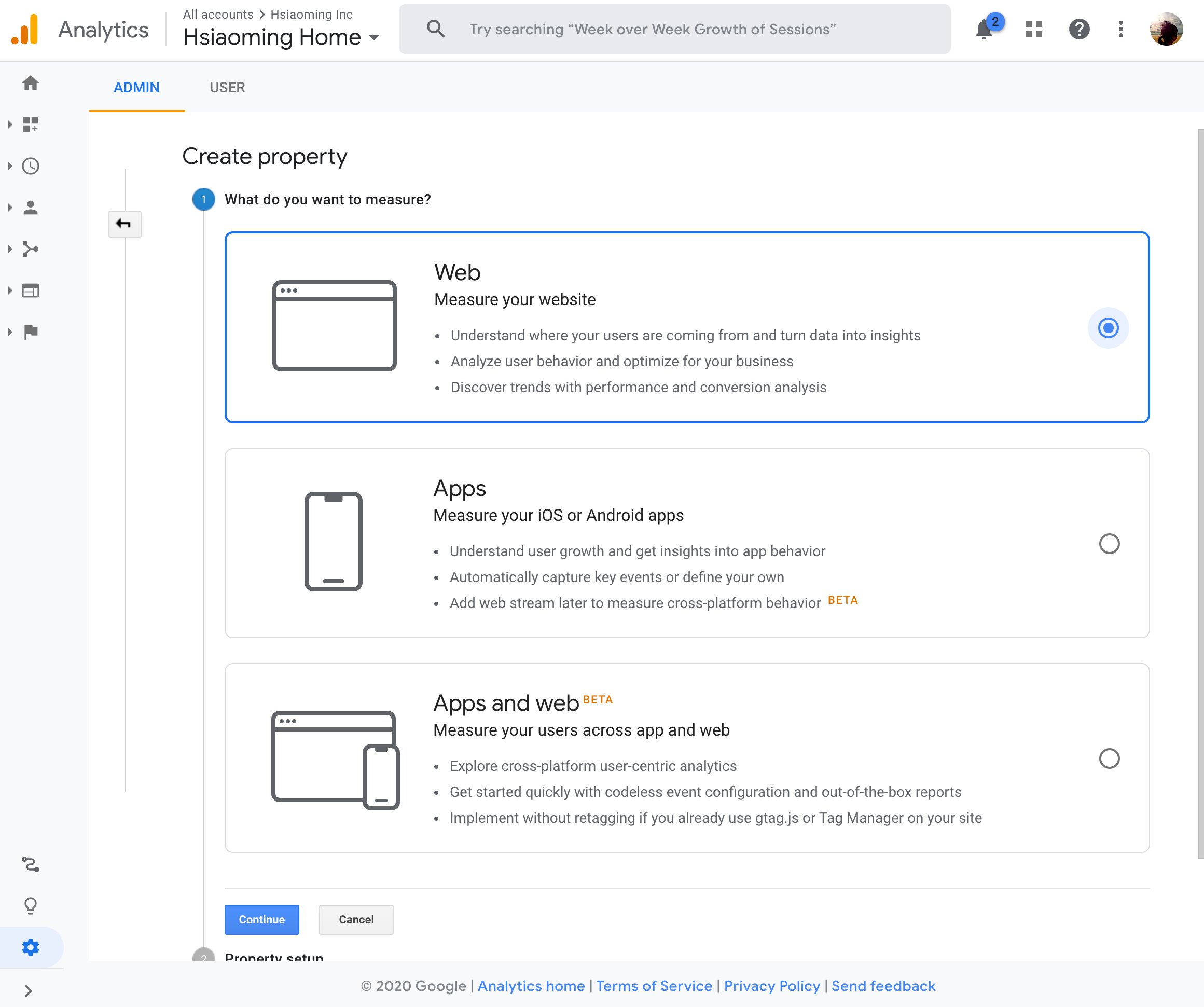Click the 'Property setup' step label
Screen dimensions: 1204x1007
(x=274, y=956)
